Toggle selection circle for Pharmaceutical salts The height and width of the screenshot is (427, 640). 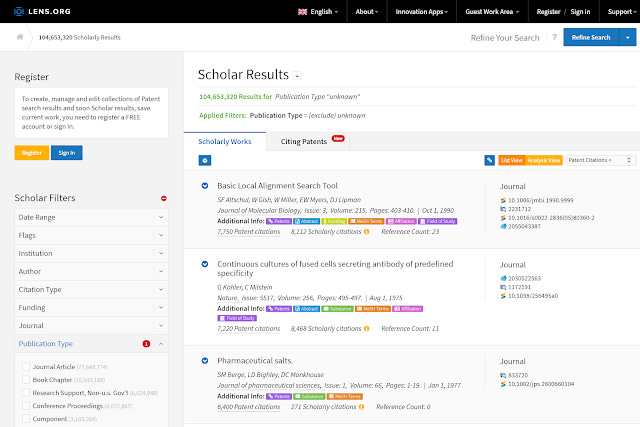tap(205, 361)
